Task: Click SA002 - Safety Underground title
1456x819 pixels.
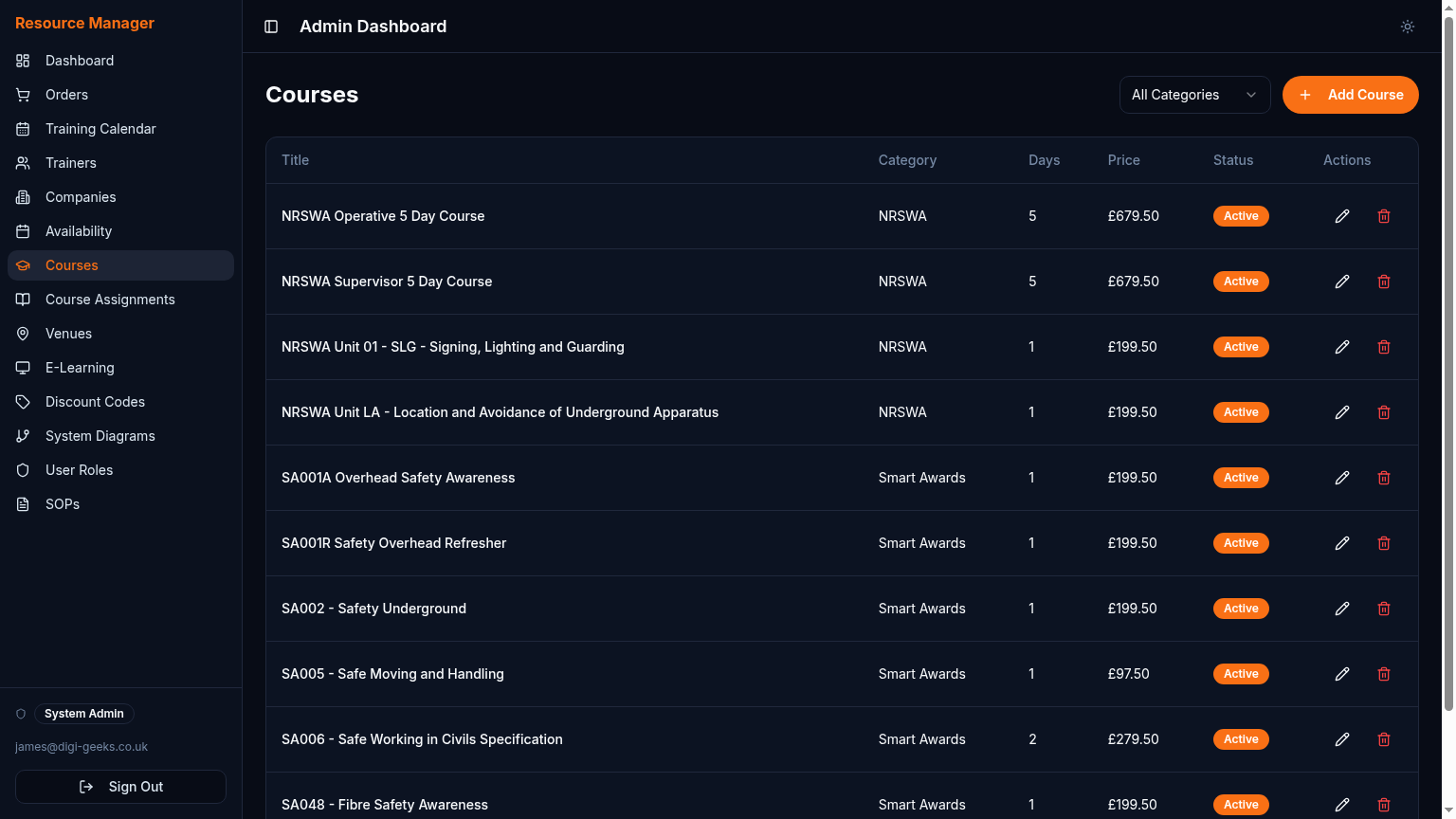Action: (373, 609)
